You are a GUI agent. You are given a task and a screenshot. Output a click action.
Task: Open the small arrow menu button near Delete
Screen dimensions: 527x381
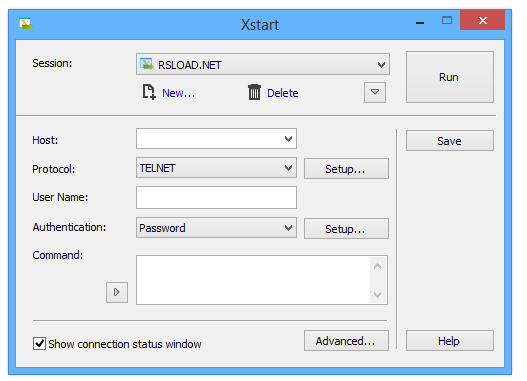coord(375,92)
